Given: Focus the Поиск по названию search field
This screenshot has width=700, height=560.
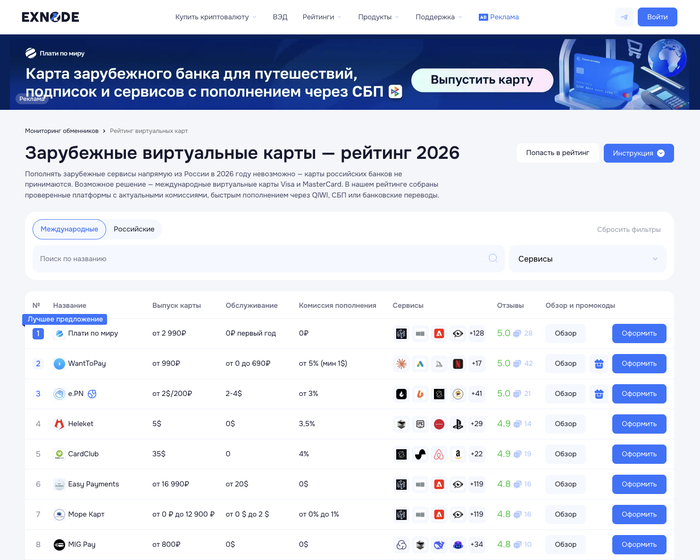Looking at the screenshot, I should point(268,259).
